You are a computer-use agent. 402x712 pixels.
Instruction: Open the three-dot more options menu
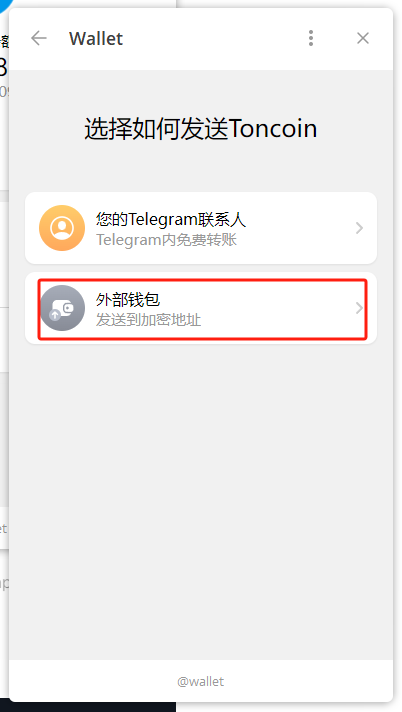(x=311, y=38)
